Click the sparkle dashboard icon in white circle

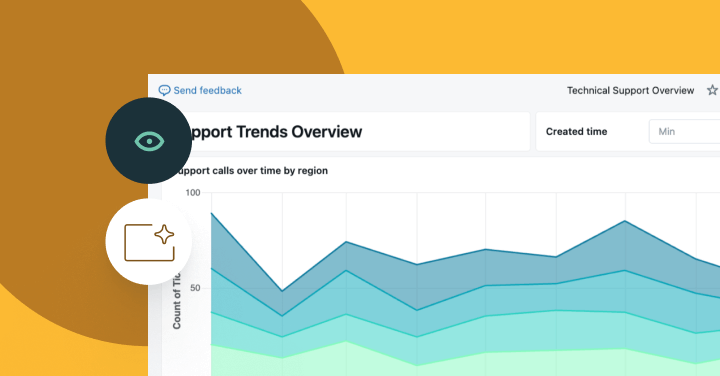(149, 242)
